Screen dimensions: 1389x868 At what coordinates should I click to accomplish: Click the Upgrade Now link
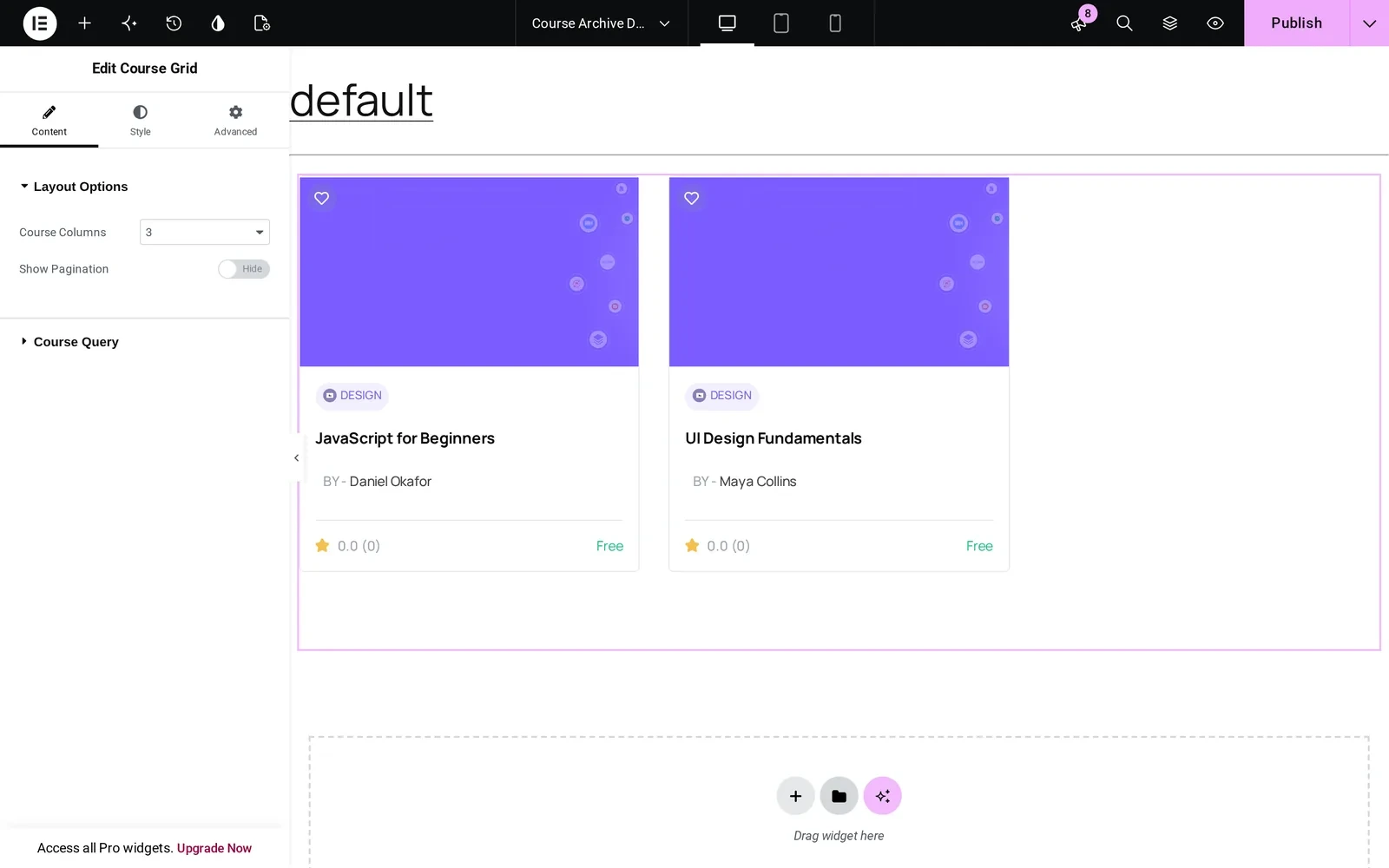pos(214,848)
